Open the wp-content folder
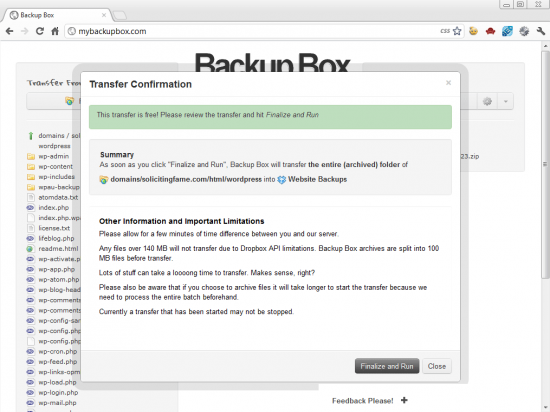550x412 pixels. (55, 167)
